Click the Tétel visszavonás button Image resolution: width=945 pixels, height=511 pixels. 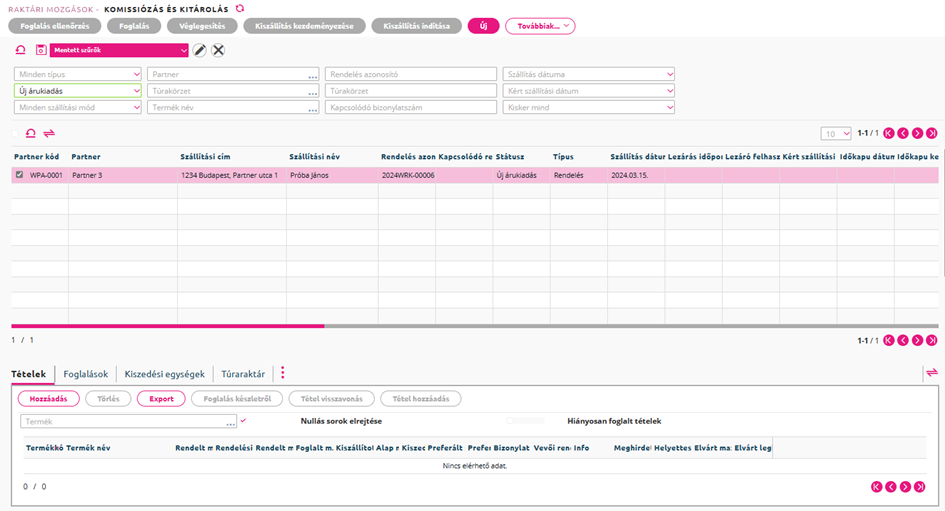tap(331, 398)
